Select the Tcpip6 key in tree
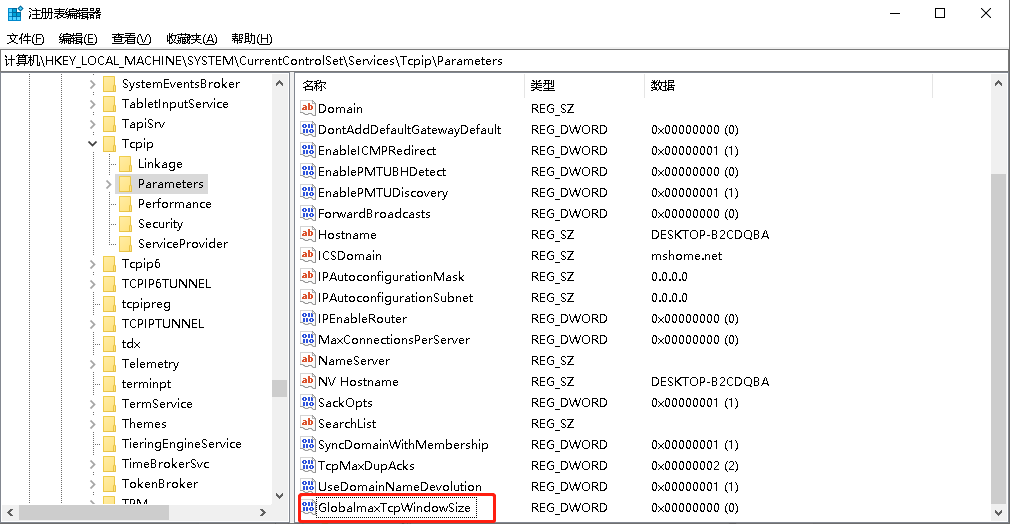The height and width of the screenshot is (524, 1010). tap(141, 264)
